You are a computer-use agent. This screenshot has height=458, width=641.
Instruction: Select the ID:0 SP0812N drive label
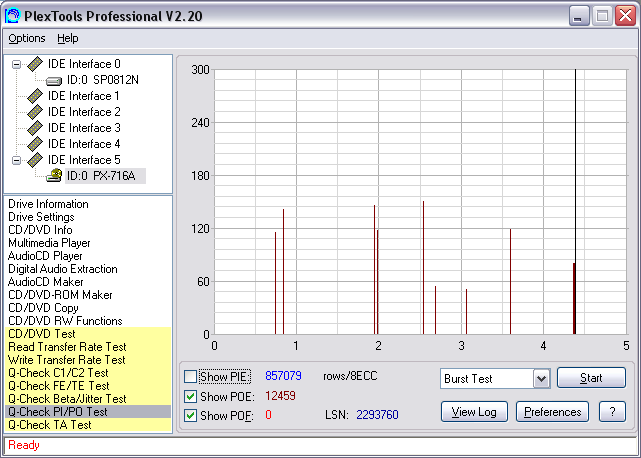coord(103,80)
